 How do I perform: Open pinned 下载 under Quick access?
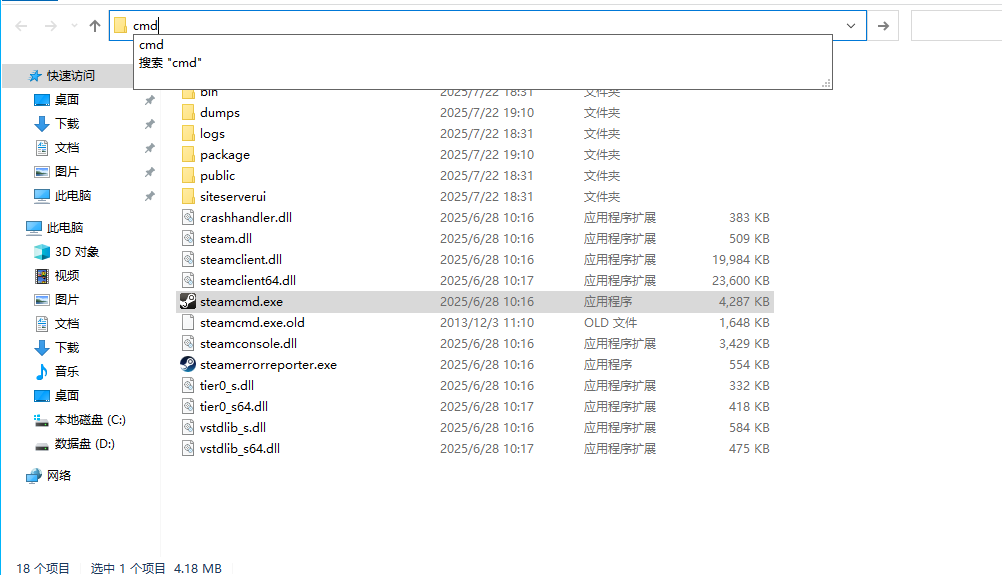[66, 123]
